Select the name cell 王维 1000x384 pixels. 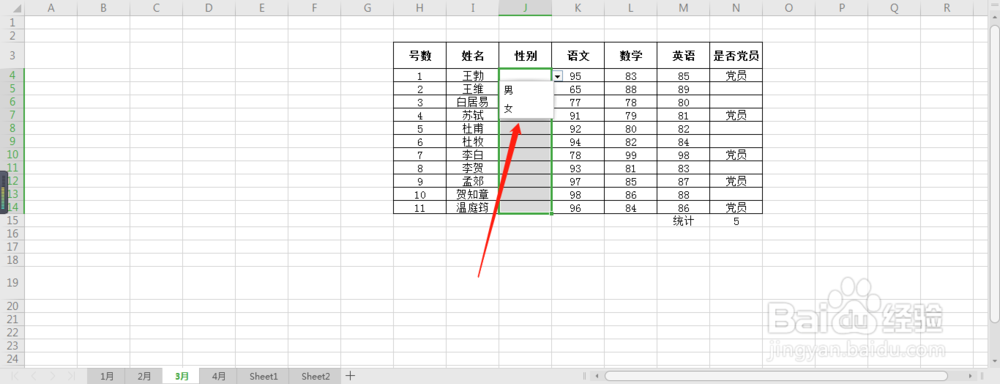click(473, 89)
